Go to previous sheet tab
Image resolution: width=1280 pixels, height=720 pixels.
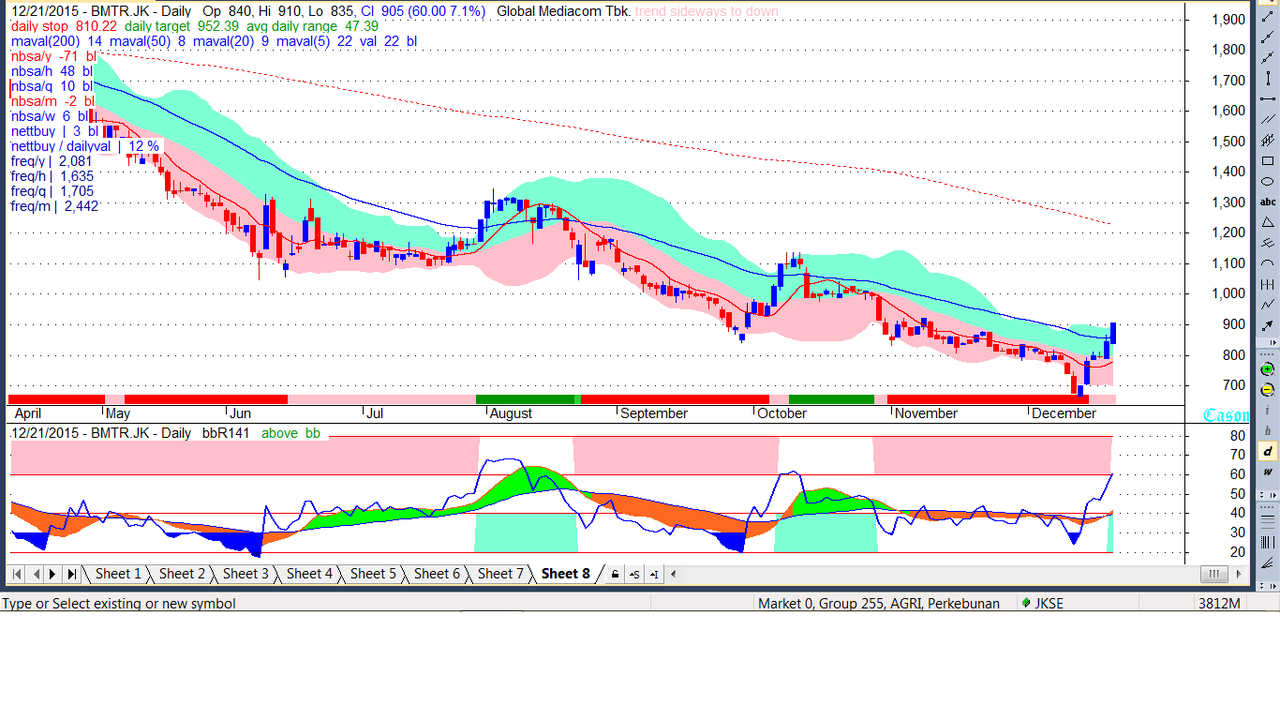point(36,574)
